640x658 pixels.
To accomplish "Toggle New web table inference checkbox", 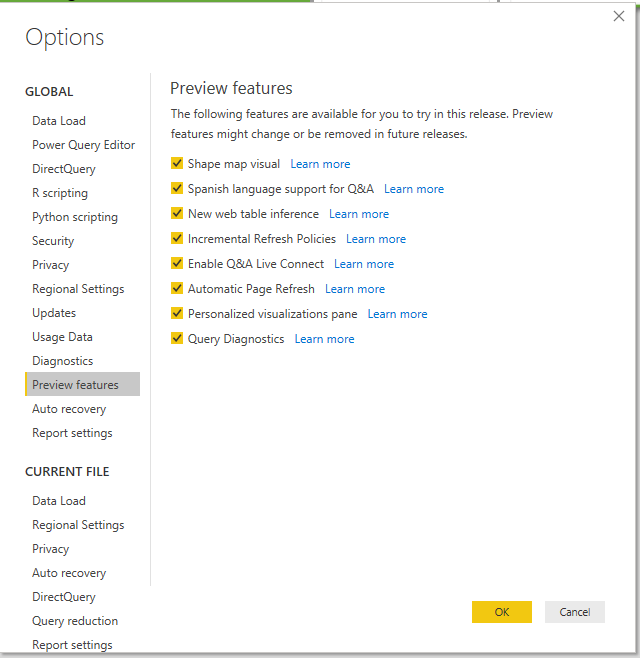I will point(177,213).
